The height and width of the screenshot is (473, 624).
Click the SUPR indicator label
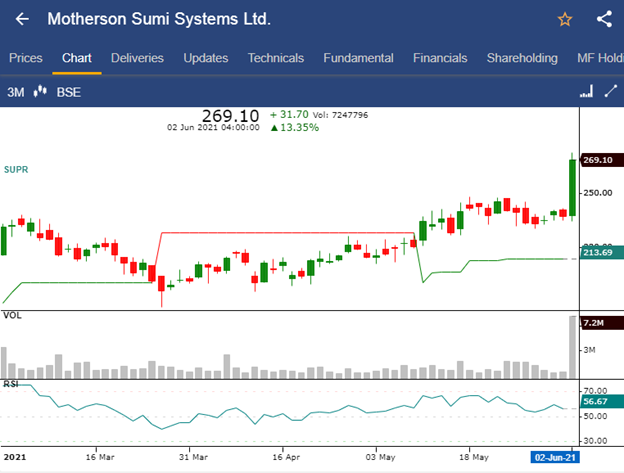[x=16, y=169]
